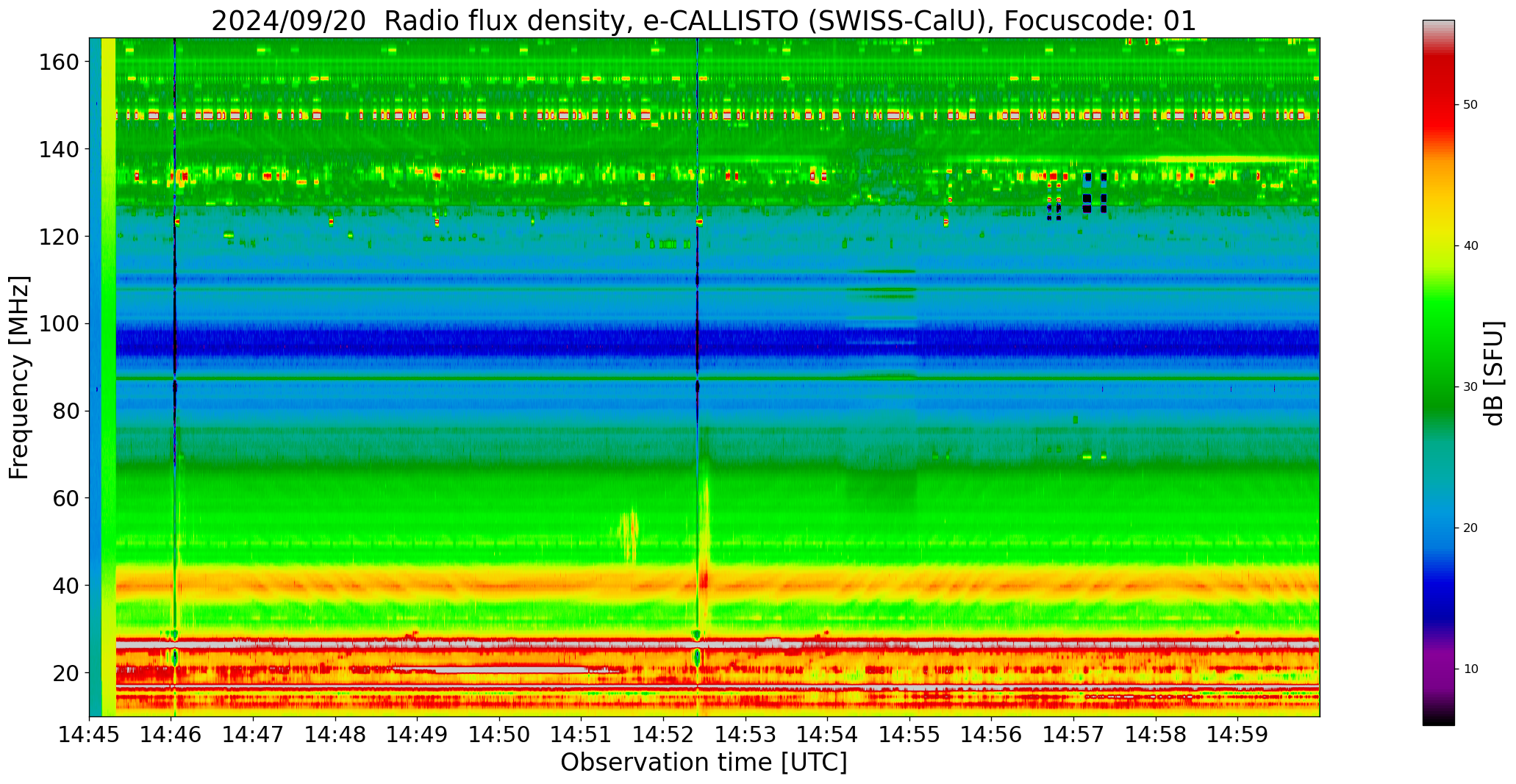The height and width of the screenshot is (784, 1516).
Task: Click the 120 frequency tick label
Action: [58, 237]
